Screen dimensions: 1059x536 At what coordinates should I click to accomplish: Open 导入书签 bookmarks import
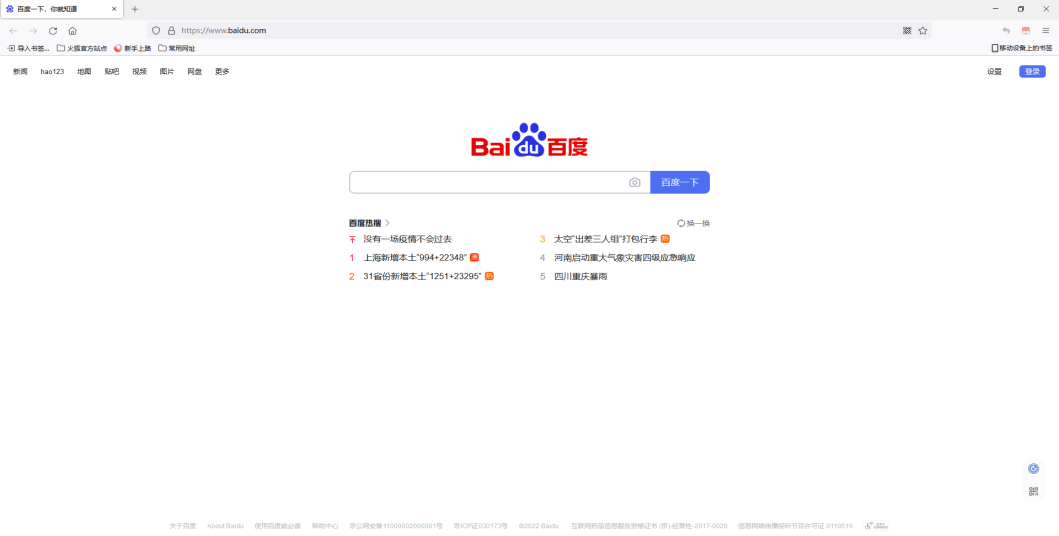[x=28, y=48]
